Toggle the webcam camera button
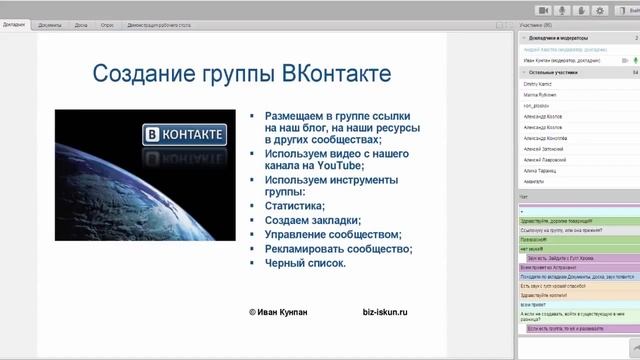 click(543, 11)
